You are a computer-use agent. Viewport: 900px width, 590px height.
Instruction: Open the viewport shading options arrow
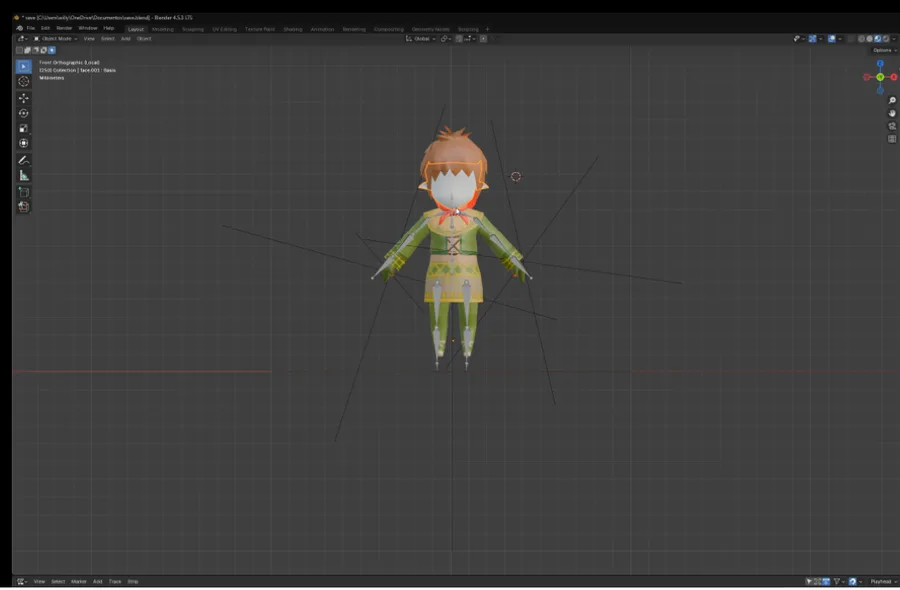(894, 38)
